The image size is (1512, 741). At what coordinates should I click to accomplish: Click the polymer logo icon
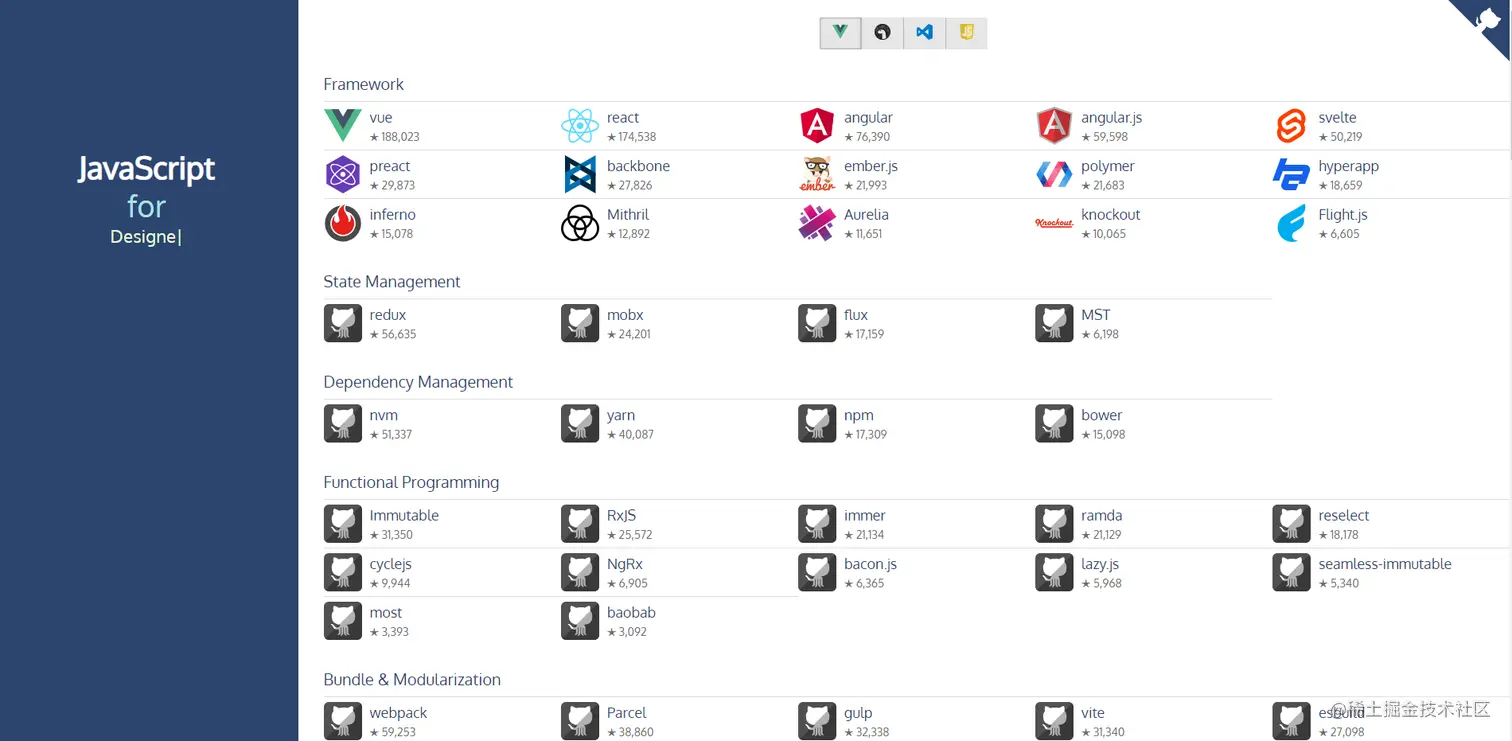[1054, 175]
